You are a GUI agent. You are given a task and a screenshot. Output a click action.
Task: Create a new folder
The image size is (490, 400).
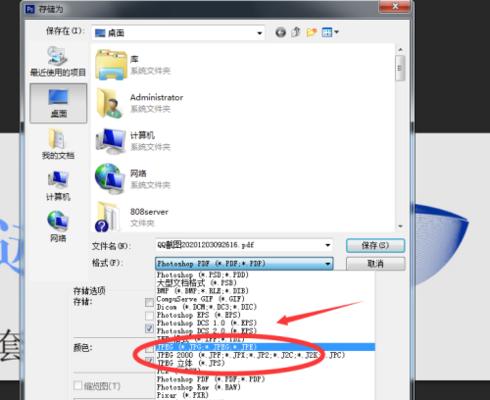[x=311, y=32]
